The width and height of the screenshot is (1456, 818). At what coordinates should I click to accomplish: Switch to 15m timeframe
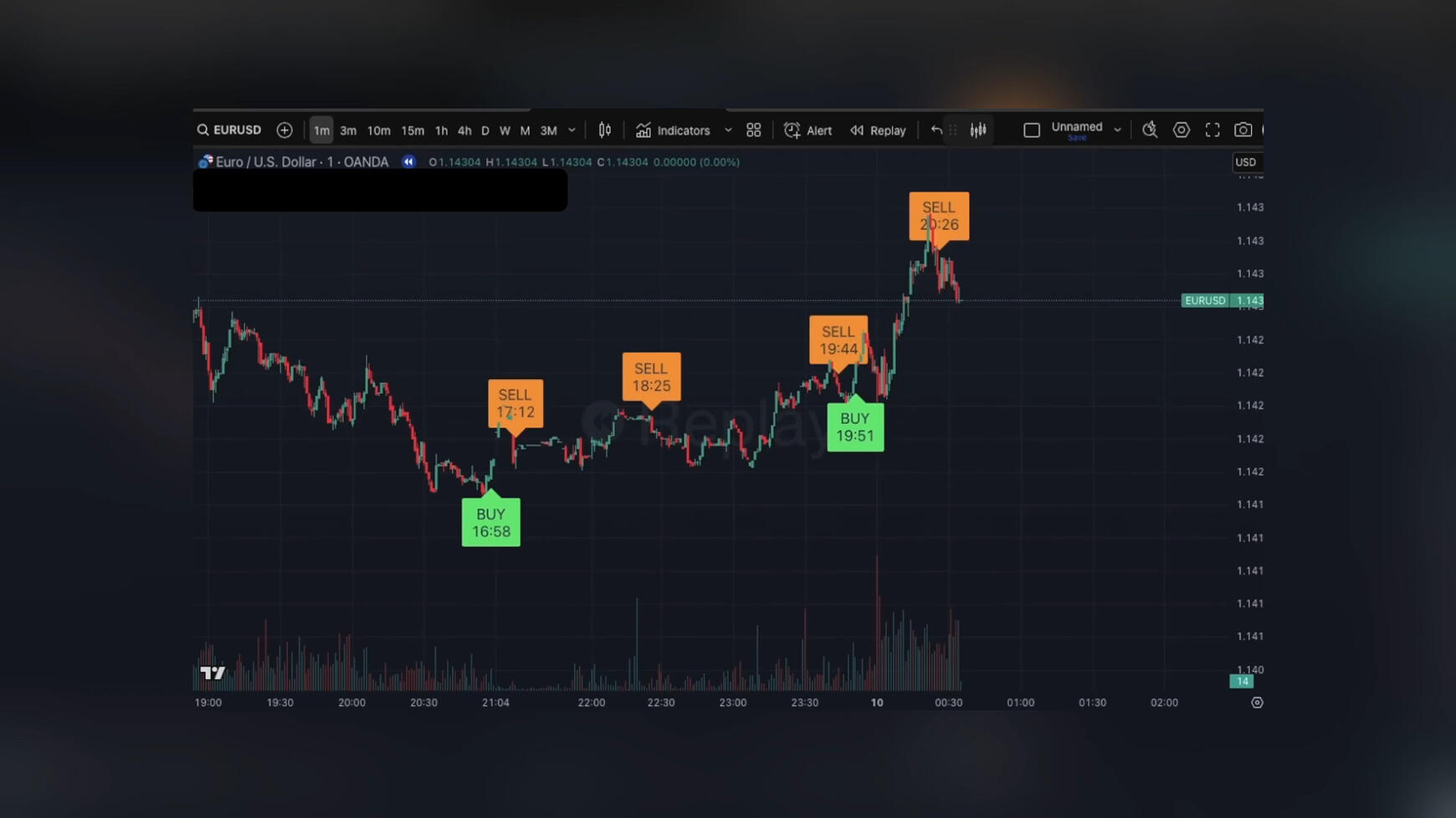tap(412, 130)
